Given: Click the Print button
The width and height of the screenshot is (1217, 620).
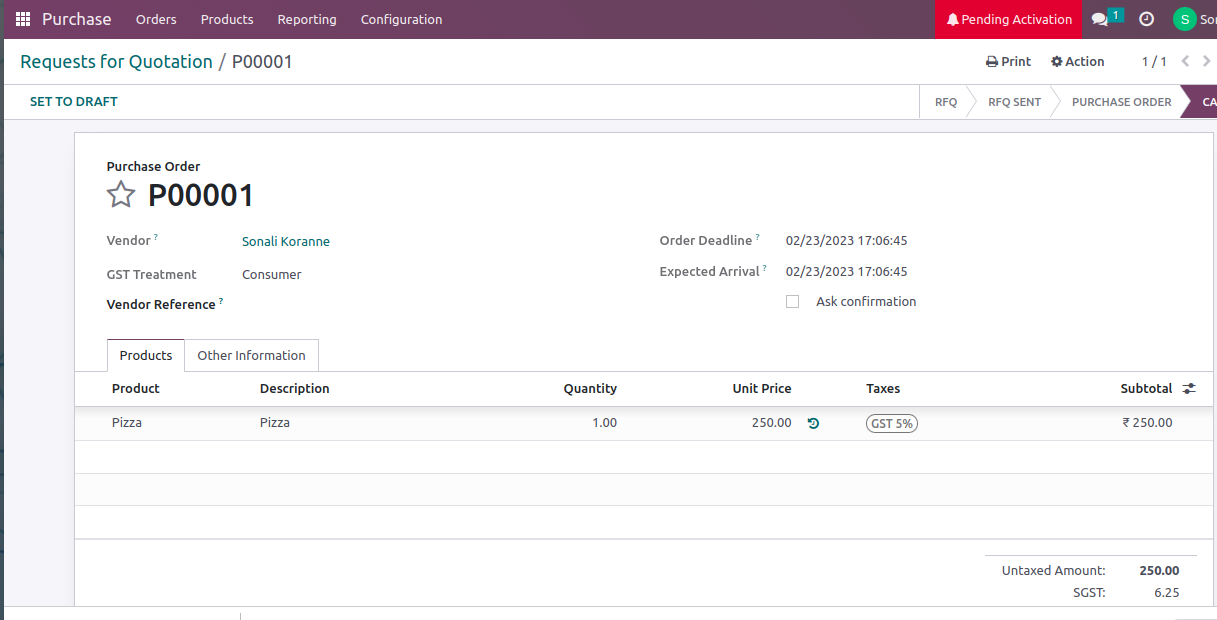Looking at the screenshot, I should [1008, 62].
